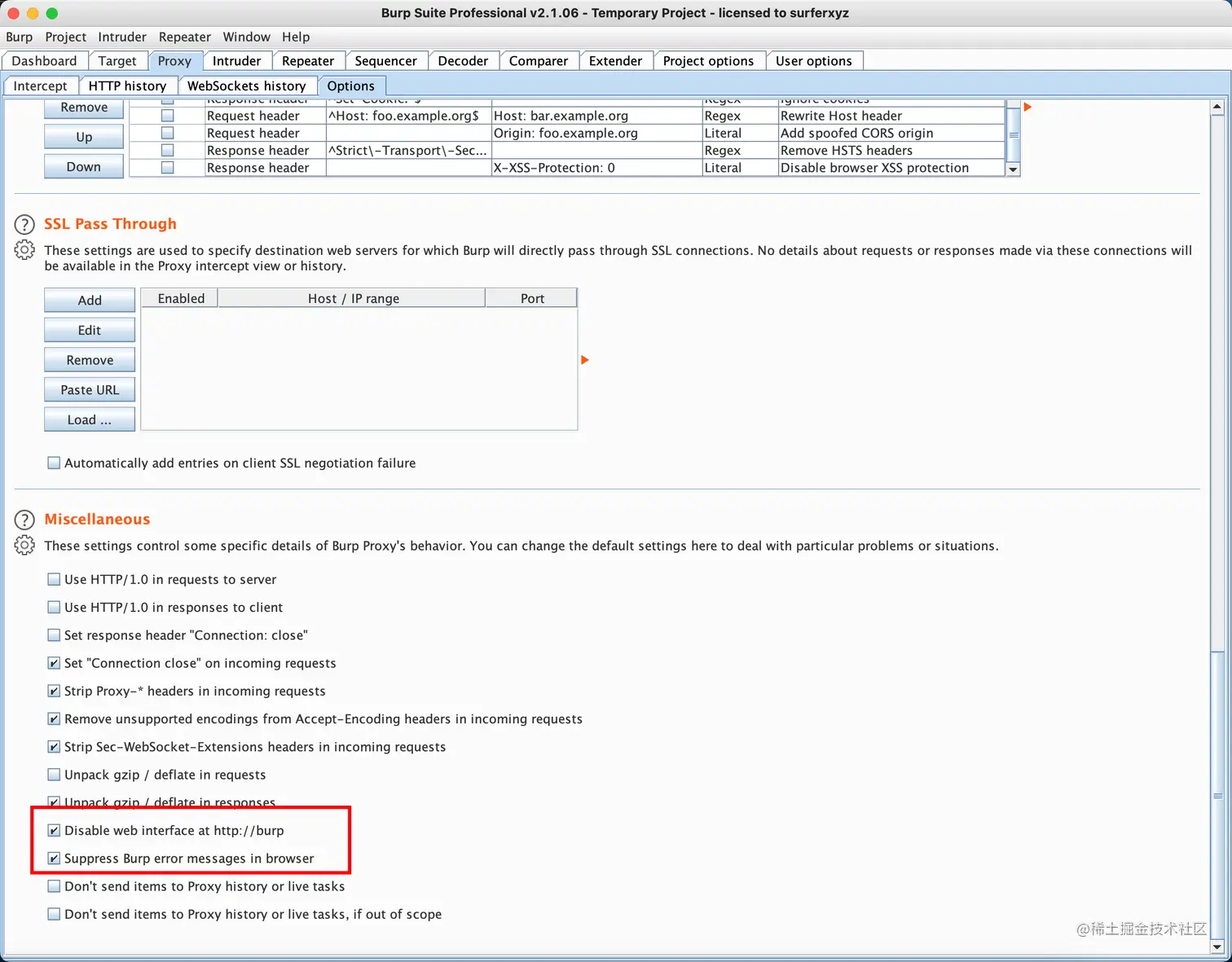
Task: Enable Use HTTP/1.0 in requests to server
Action: tap(54, 579)
